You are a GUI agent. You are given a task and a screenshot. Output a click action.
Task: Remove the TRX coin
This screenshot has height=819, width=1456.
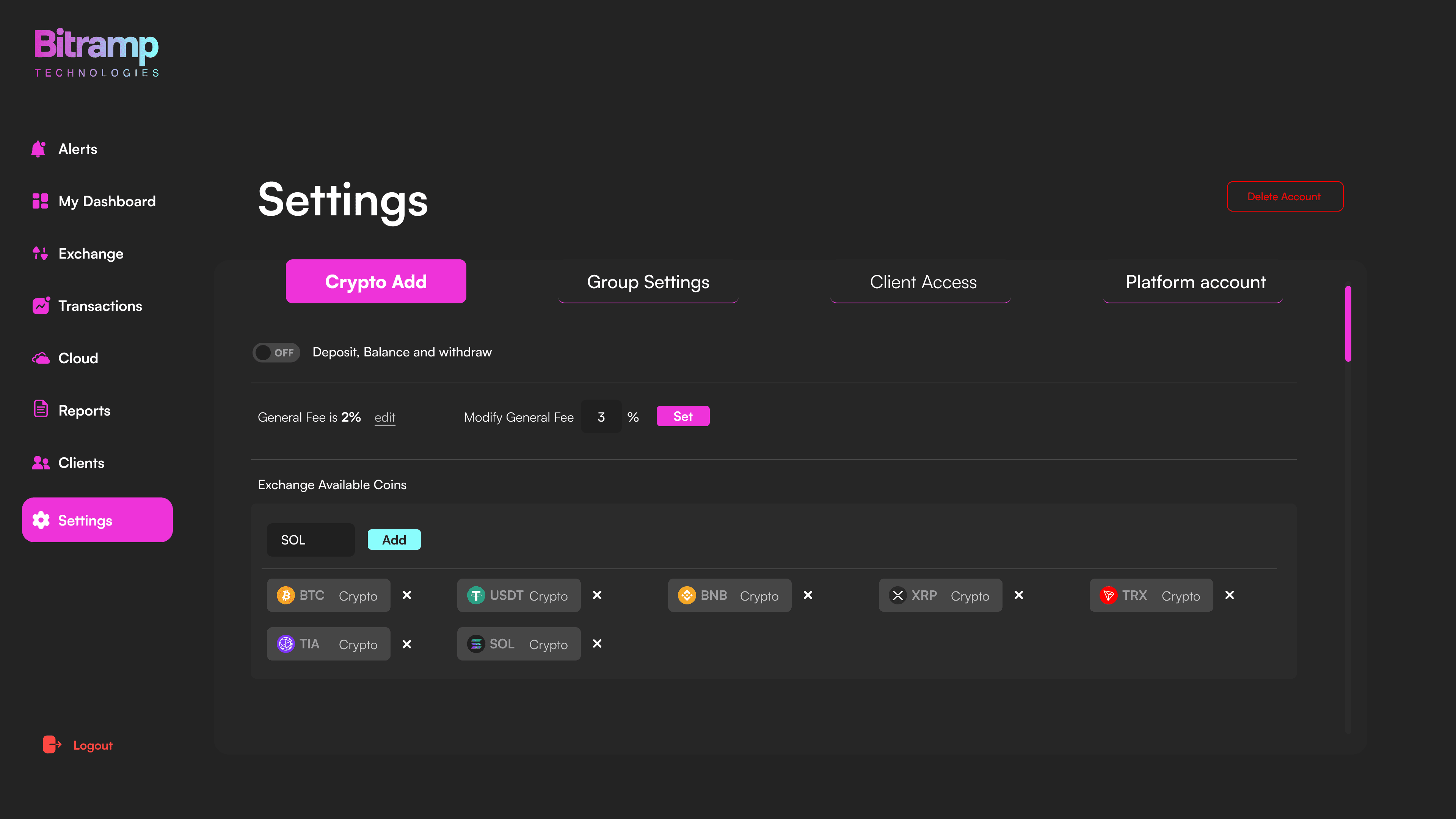1229,595
